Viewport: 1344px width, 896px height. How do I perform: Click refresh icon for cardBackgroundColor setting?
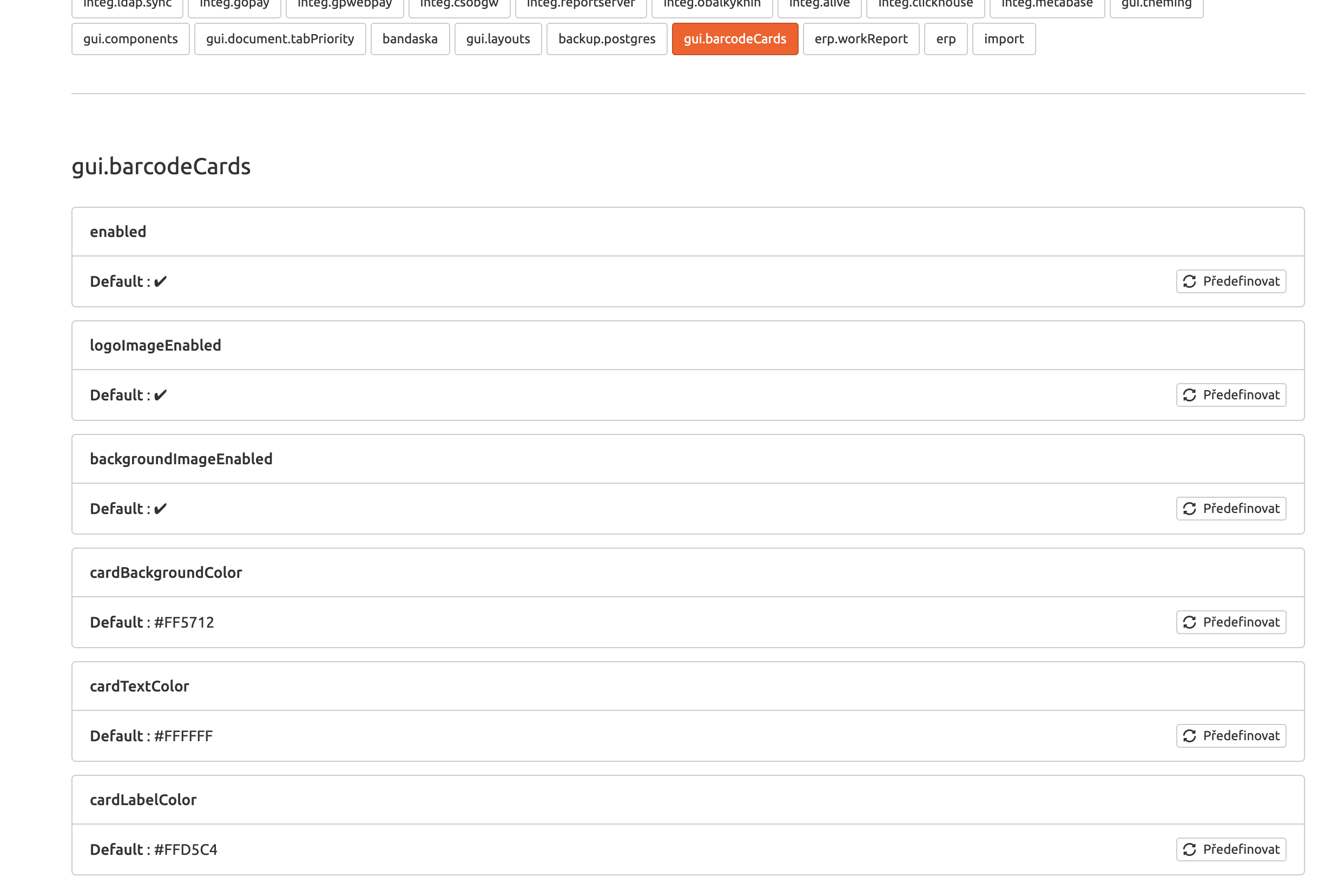(x=1189, y=622)
